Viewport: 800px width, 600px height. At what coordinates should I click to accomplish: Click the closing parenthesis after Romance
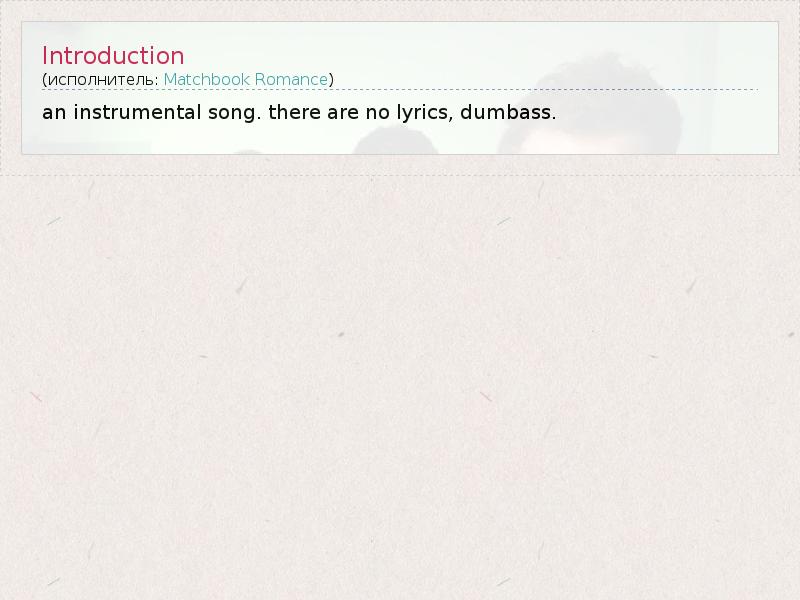331,80
